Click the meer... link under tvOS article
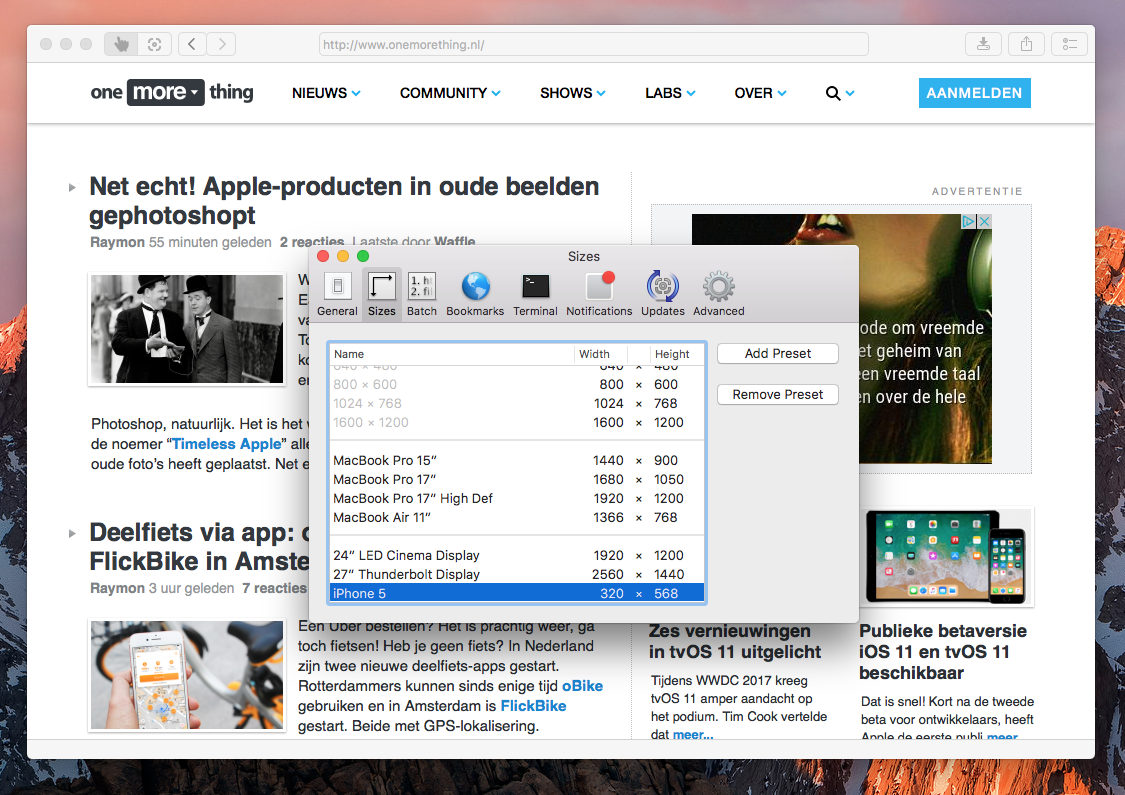The image size is (1125, 795). coord(692,735)
